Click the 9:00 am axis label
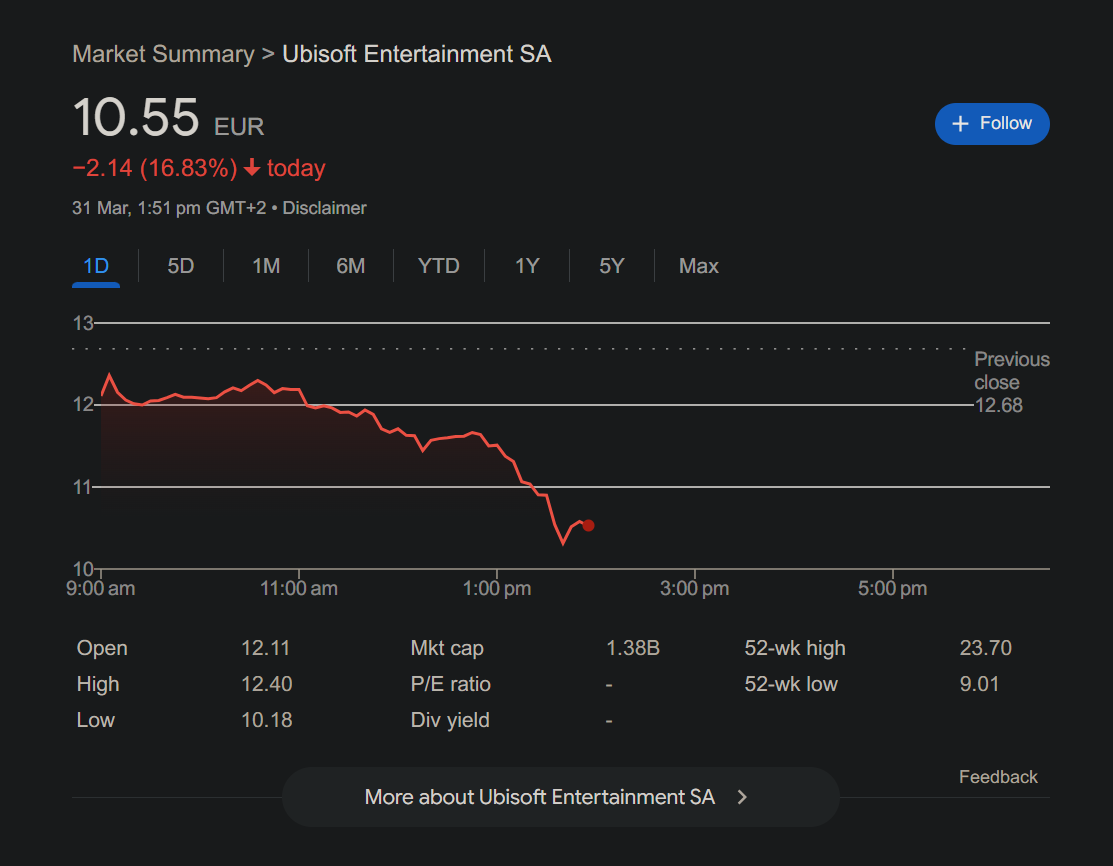Screen dimensions: 1113x866 [x=101, y=588]
